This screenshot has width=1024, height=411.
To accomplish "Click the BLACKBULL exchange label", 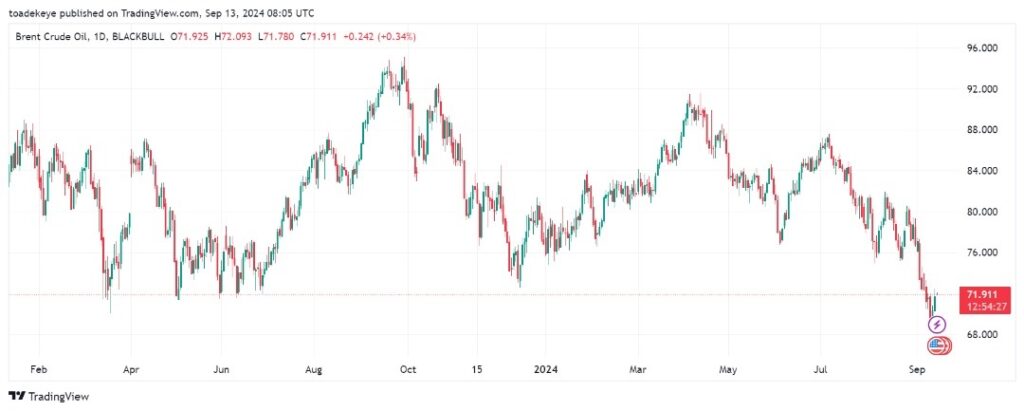I will [x=142, y=37].
